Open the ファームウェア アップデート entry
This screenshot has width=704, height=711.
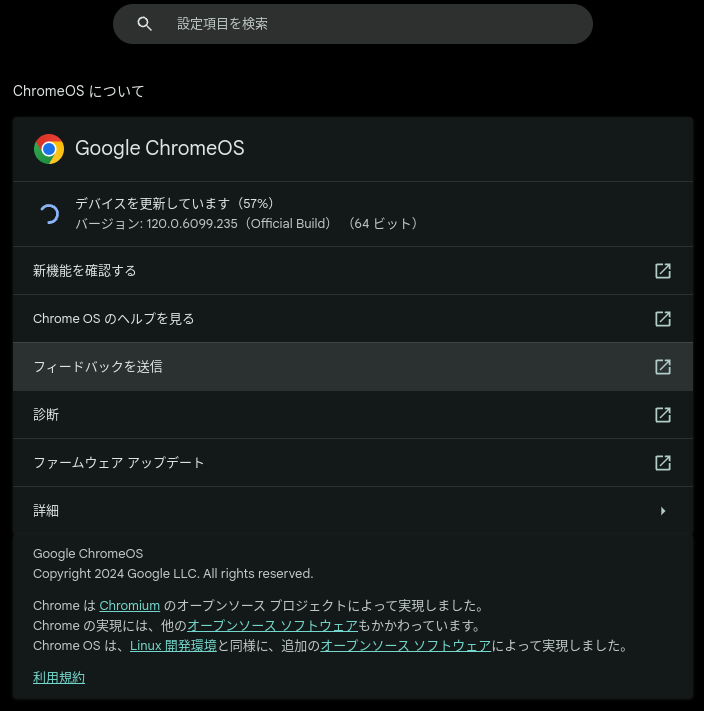353,463
